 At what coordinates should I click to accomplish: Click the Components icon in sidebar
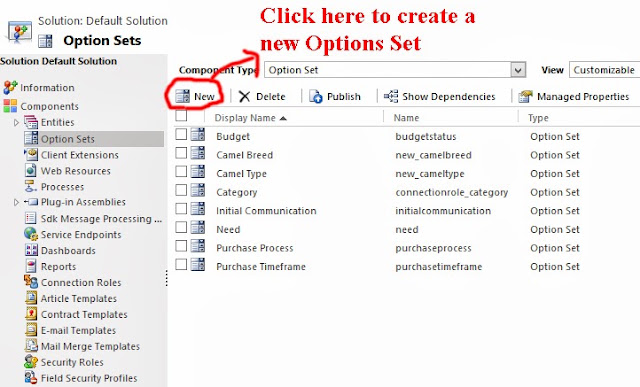[10, 106]
